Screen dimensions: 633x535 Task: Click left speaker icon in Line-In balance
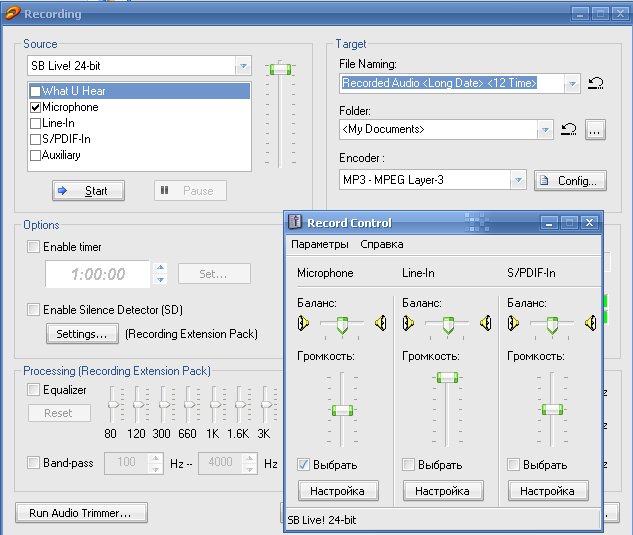click(409, 323)
